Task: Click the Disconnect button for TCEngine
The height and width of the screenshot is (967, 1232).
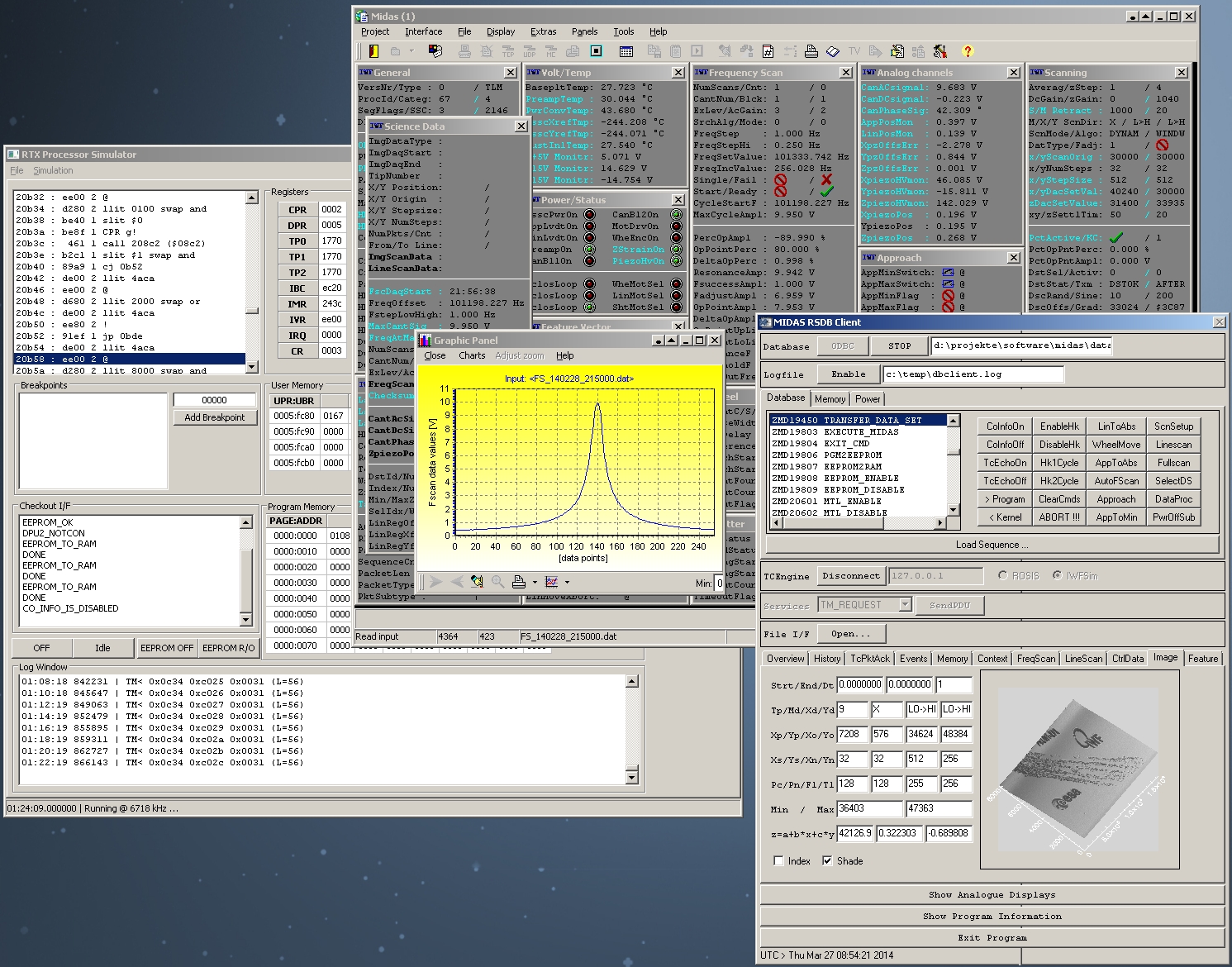Action: click(851, 576)
